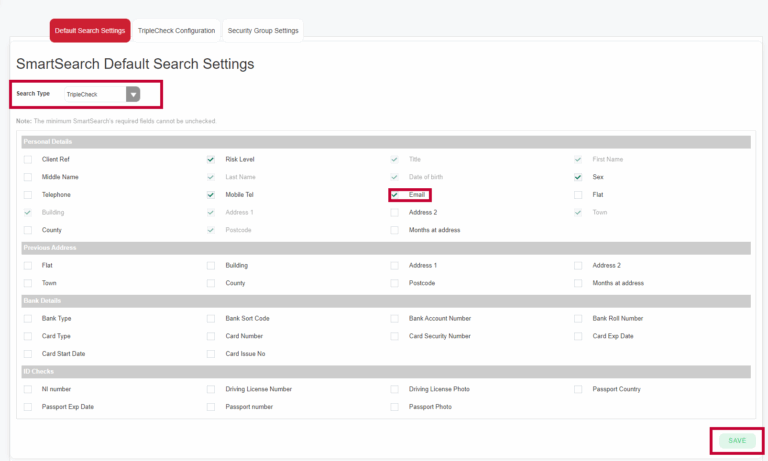
Task: Tick the Passport Exp Date checkbox
Action: pos(28,407)
